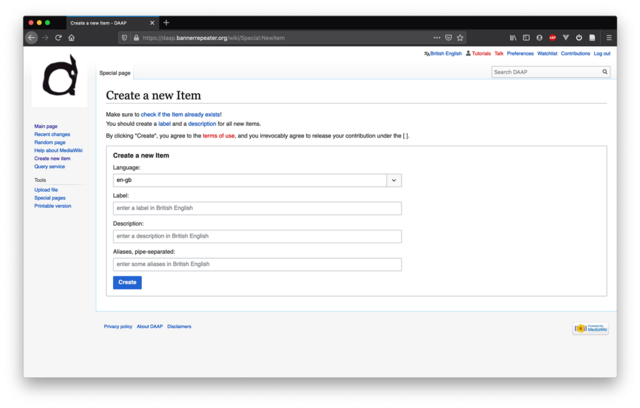
Task: Click the terms of use link
Action: pyautogui.click(x=219, y=135)
